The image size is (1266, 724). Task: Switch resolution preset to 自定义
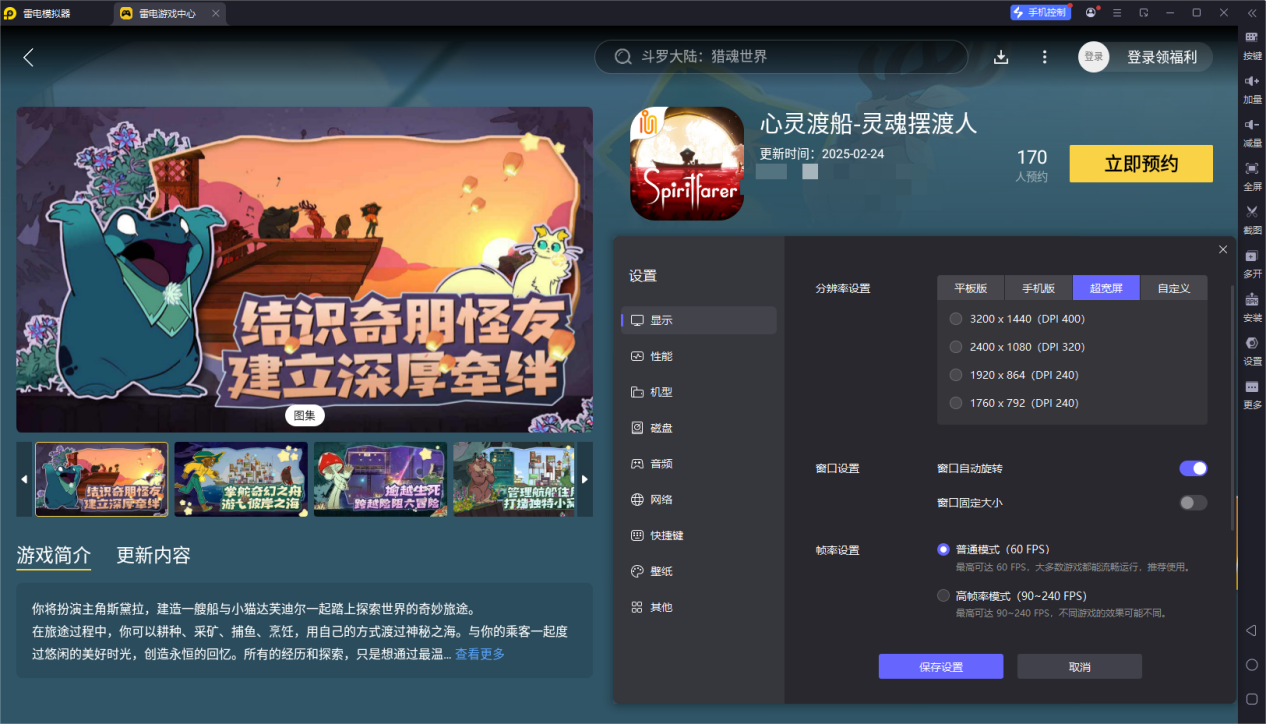point(1173,287)
